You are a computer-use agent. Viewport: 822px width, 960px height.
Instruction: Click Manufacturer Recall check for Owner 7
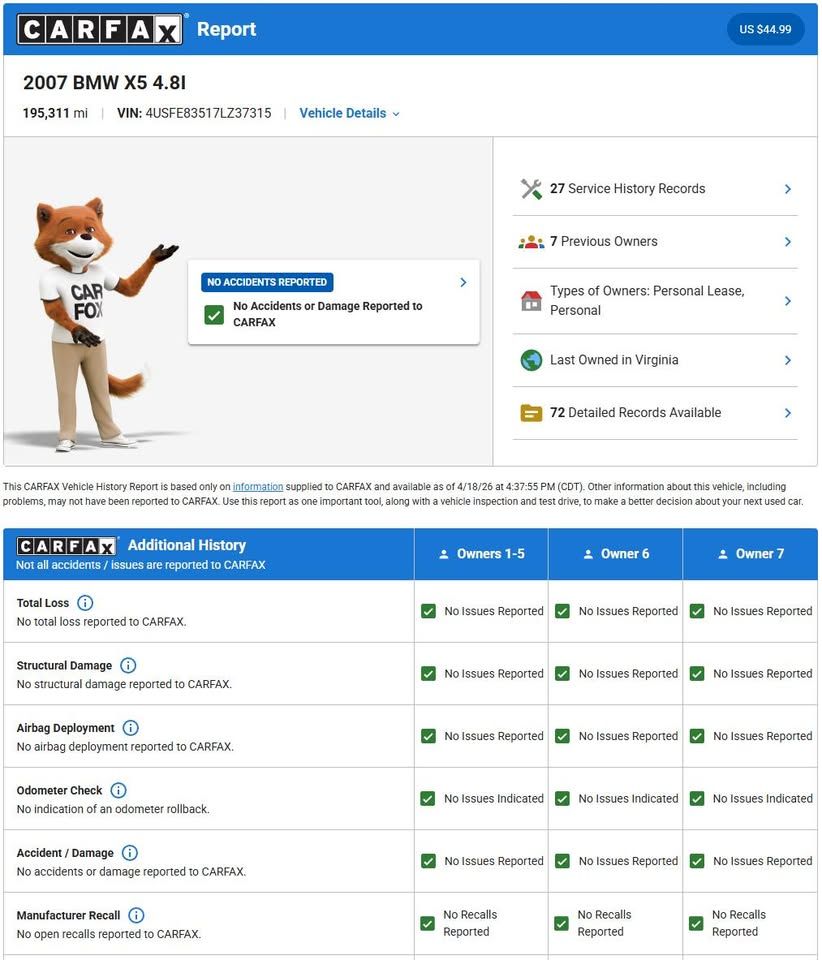click(x=696, y=923)
